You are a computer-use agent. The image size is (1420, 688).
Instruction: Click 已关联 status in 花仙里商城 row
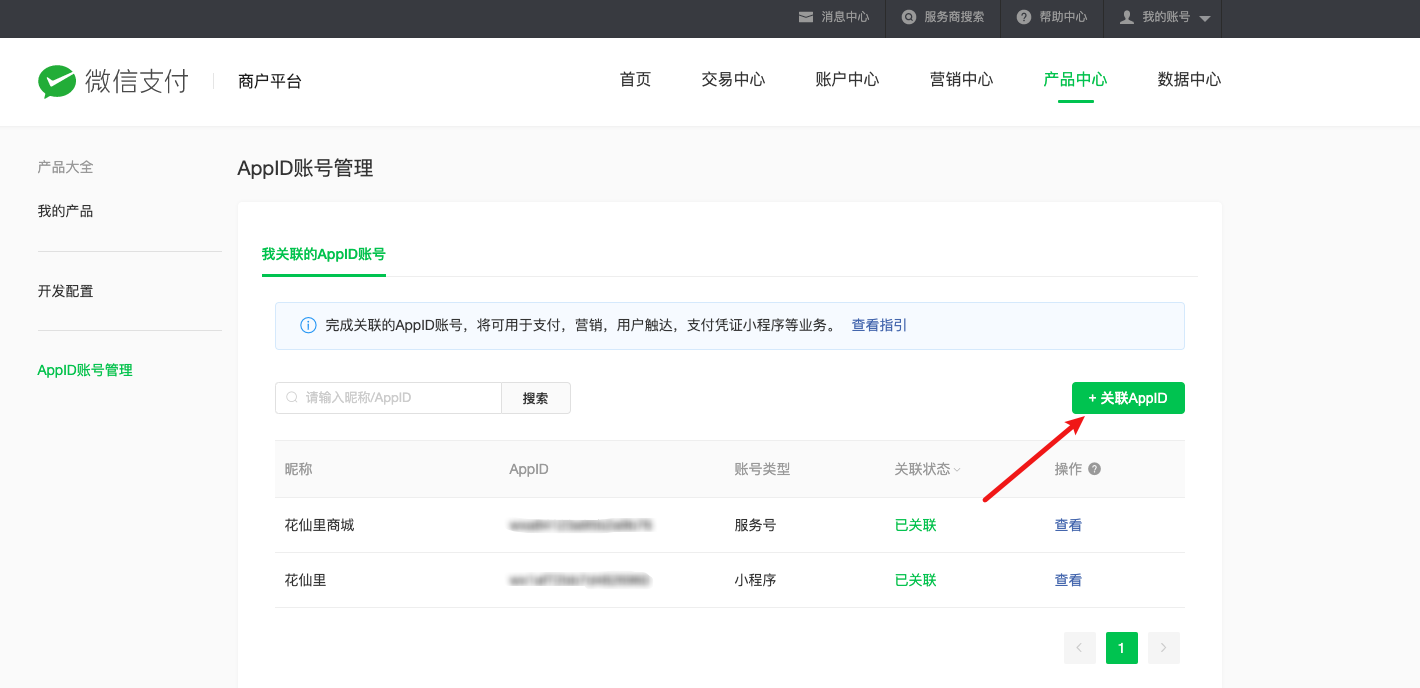point(916,525)
